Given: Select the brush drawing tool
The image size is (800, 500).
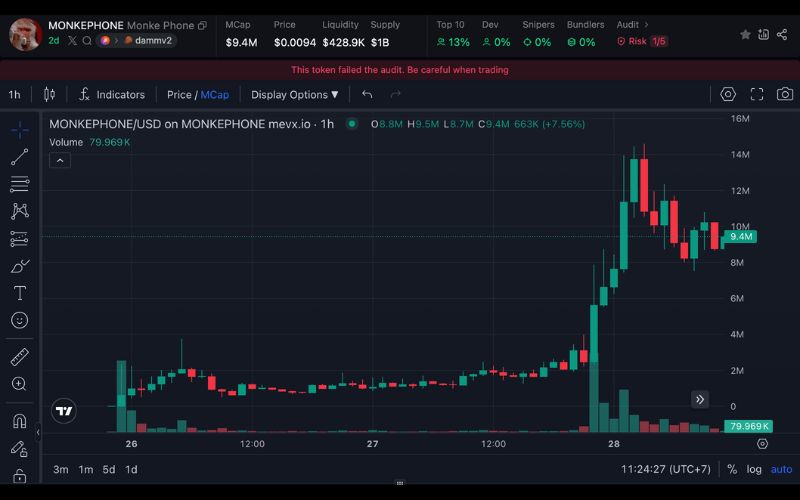Looking at the screenshot, I should (19, 266).
